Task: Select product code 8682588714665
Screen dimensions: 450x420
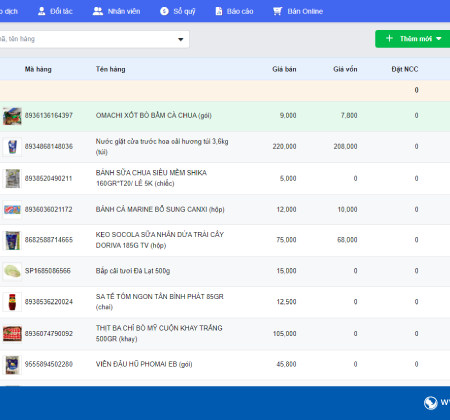Action: tap(49, 240)
